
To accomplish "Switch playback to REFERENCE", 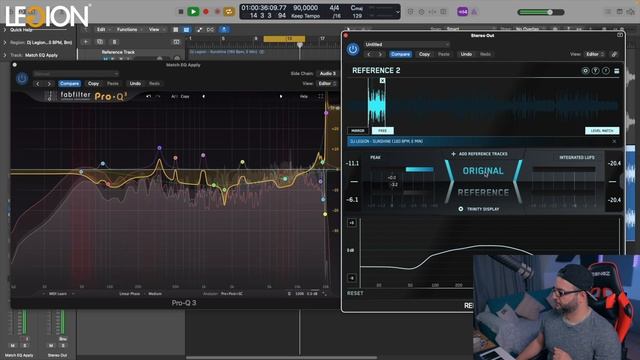I will (x=483, y=192).
